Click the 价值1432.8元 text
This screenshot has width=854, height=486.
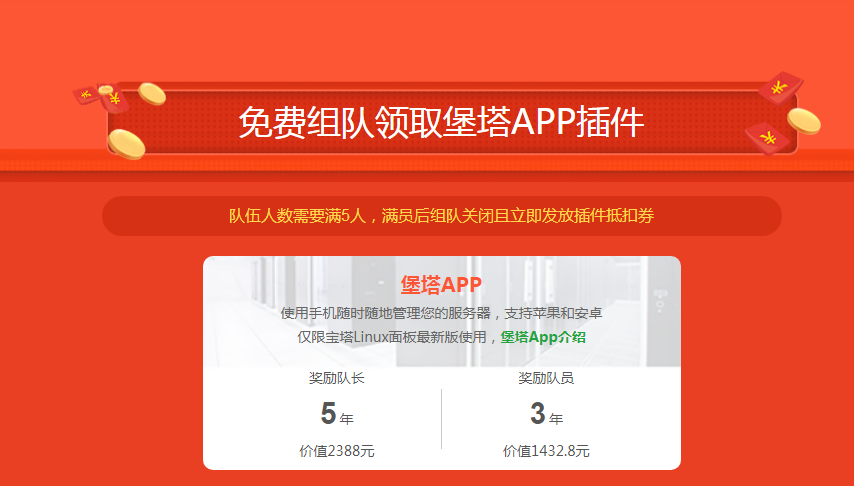pos(546,451)
